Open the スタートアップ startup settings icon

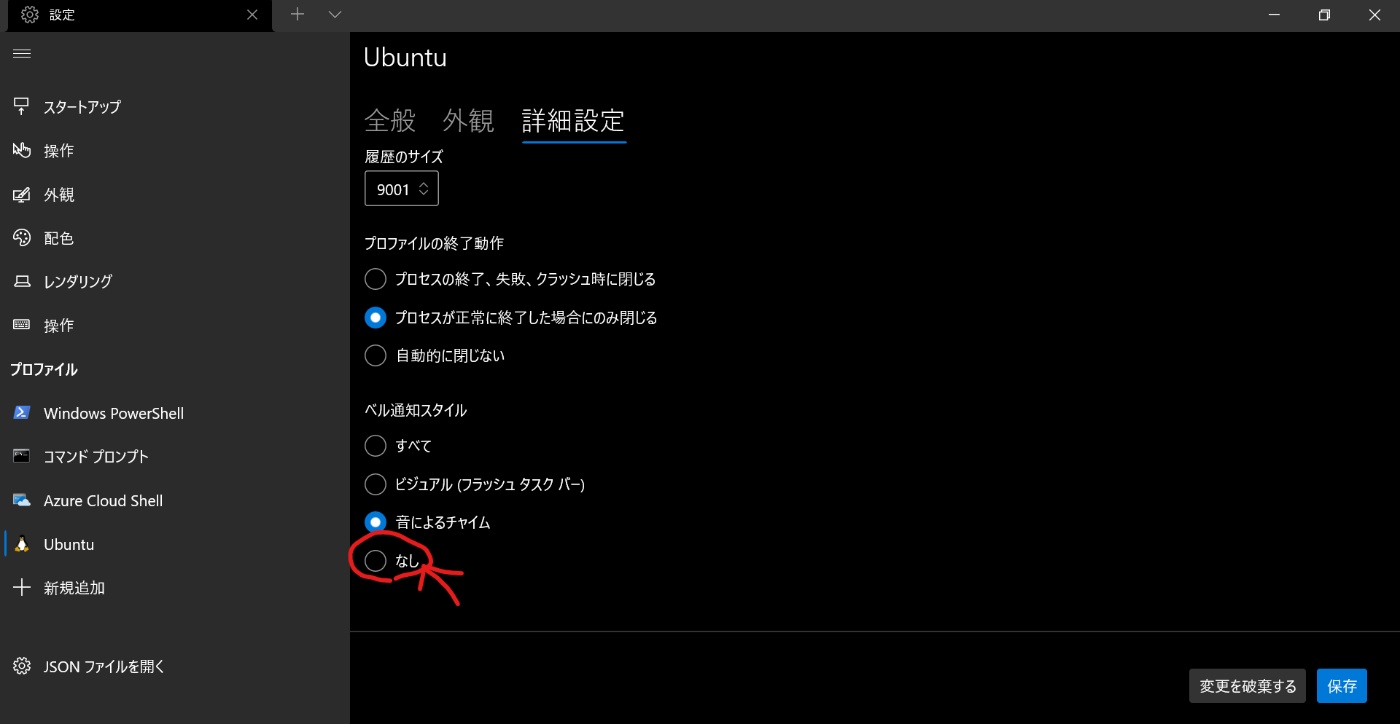click(22, 106)
